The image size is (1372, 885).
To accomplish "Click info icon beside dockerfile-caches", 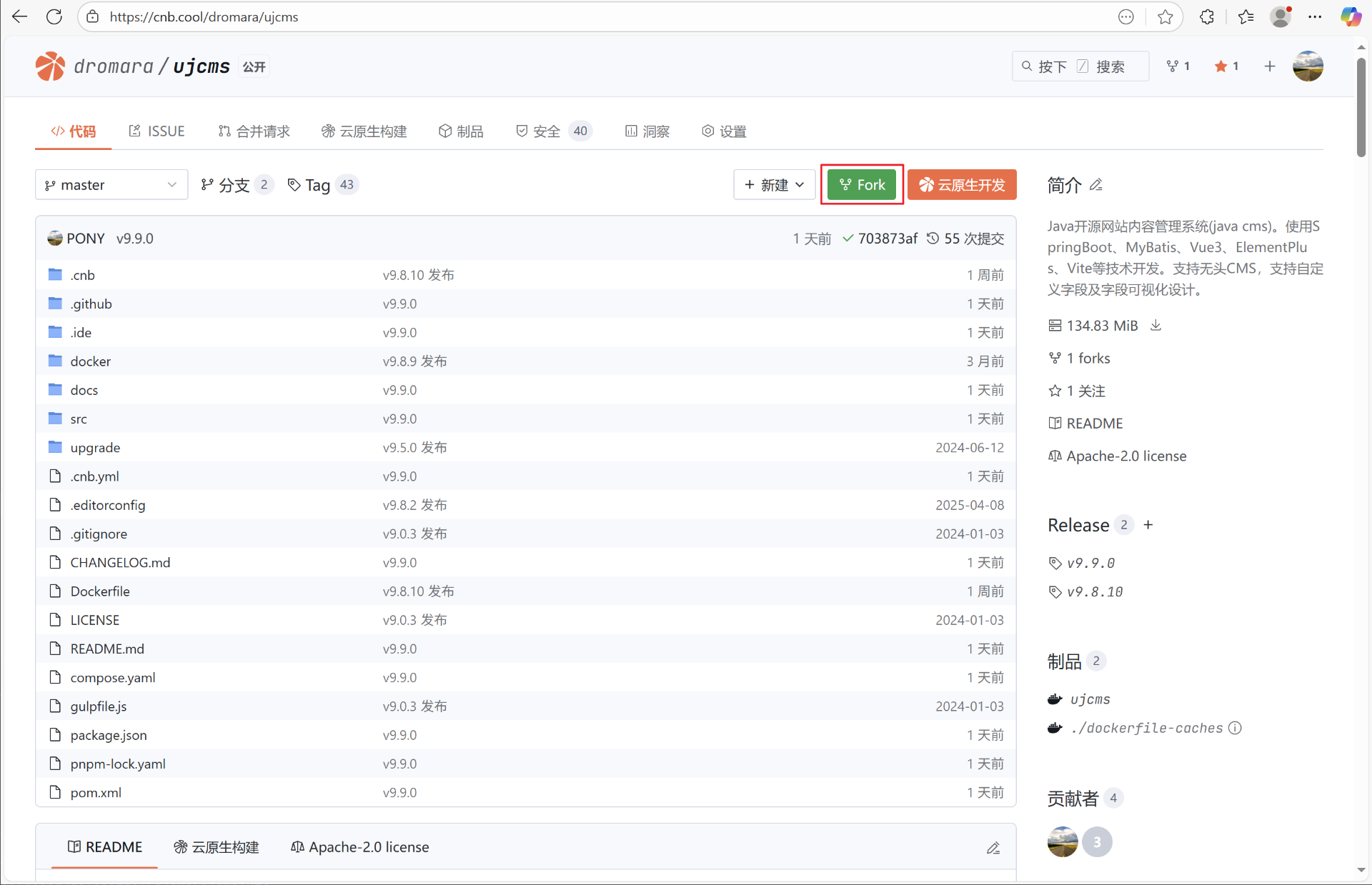I will click(1235, 728).
